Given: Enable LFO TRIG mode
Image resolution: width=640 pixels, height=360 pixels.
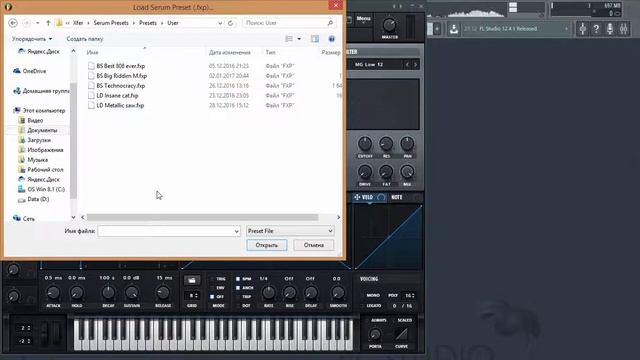Looking at the screenshot, I should [x=218, y=279].
